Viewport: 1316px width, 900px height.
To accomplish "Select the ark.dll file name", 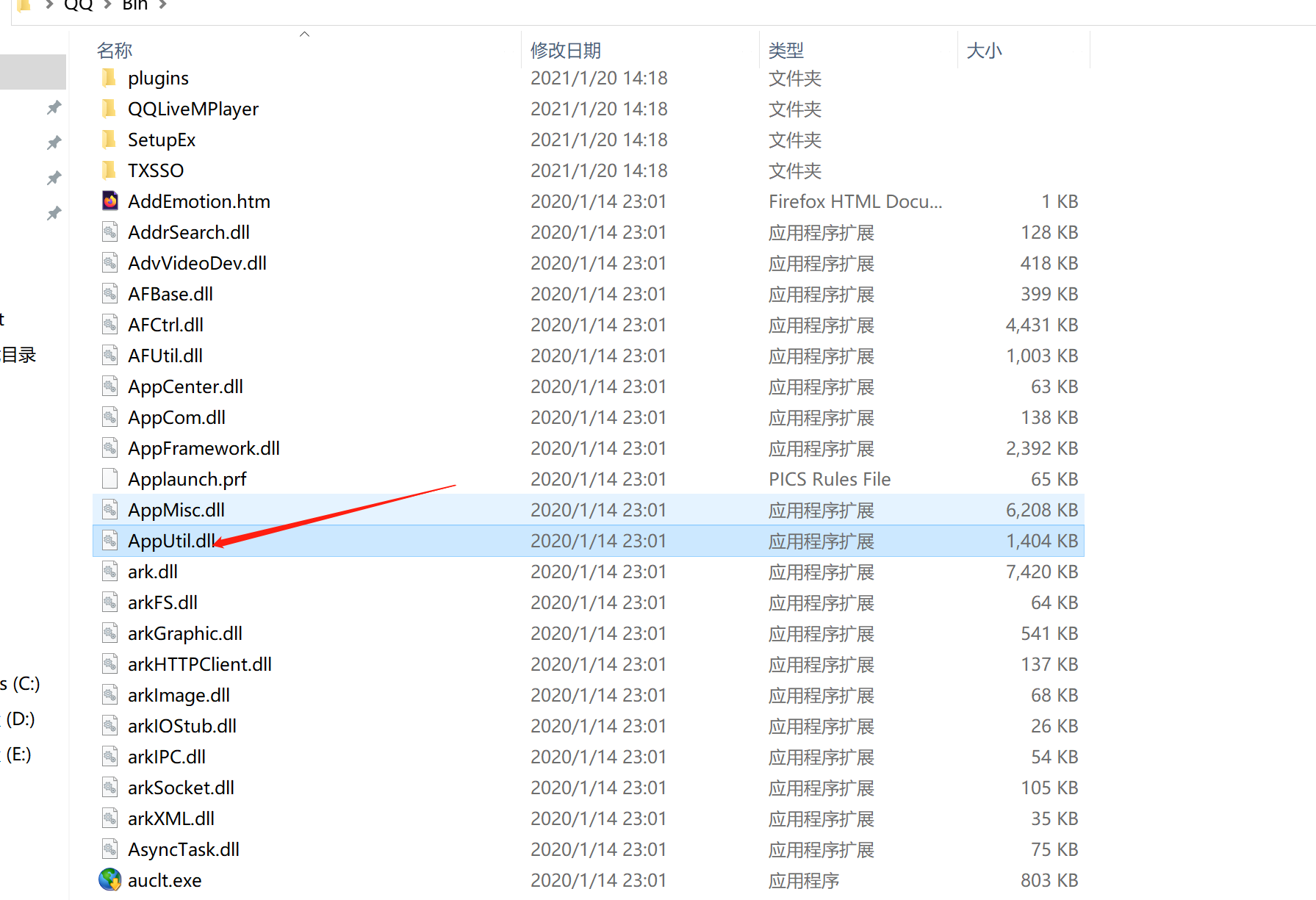I will point(153,572).
